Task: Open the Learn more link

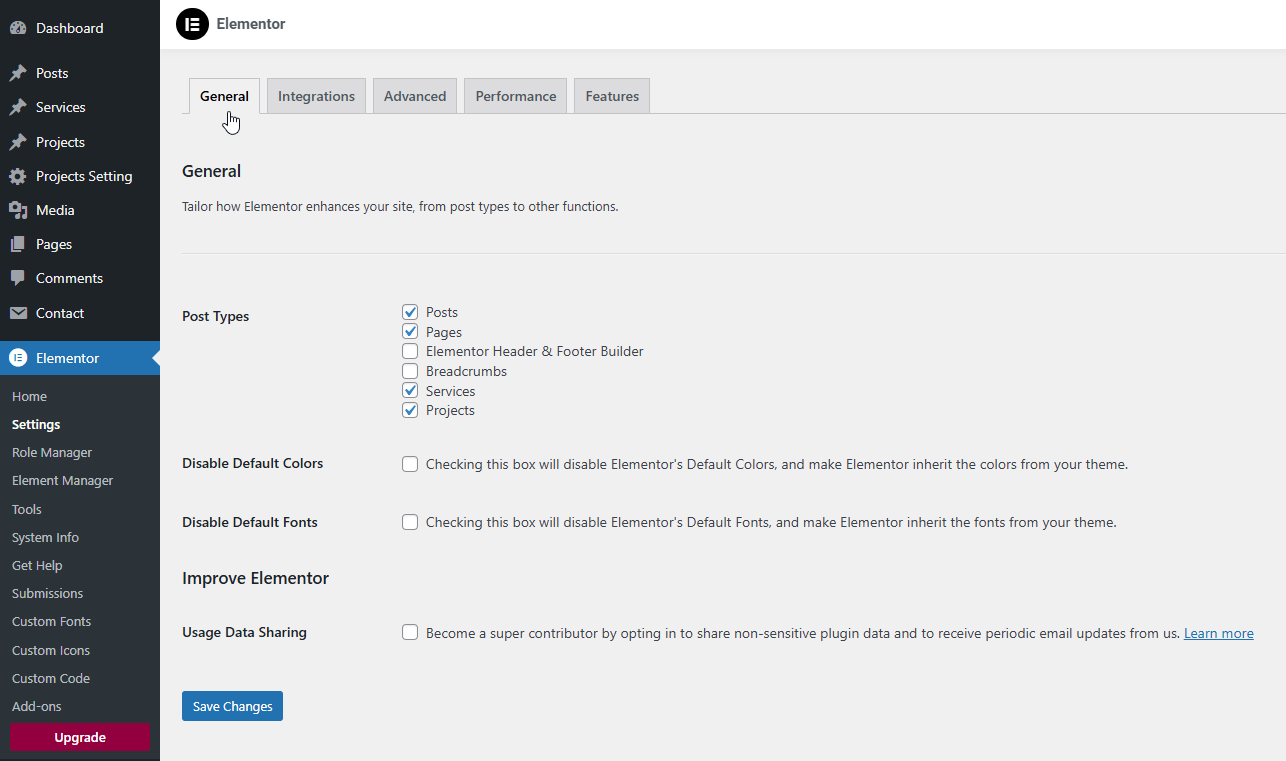Action: tap(1218, 633)
